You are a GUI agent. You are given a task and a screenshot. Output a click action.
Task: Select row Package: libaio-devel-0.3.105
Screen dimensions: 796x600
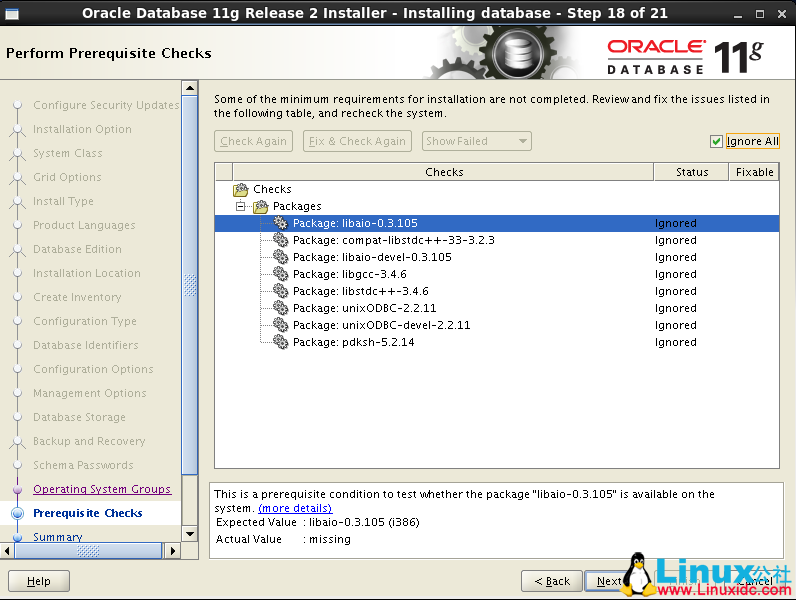tap(496, 257)
